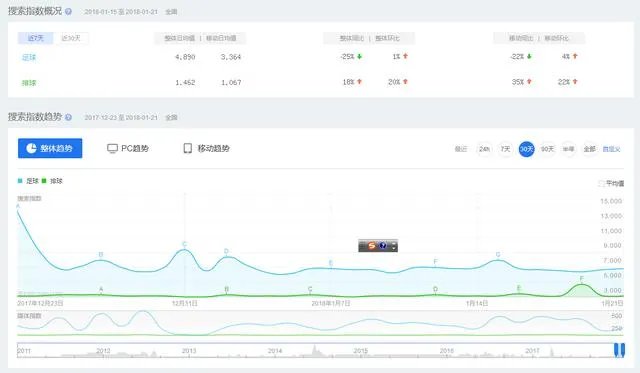This screenshot has width=640, height=373.
Task: Click green down arrow beside -22%
Action: (x=529, y=56)
